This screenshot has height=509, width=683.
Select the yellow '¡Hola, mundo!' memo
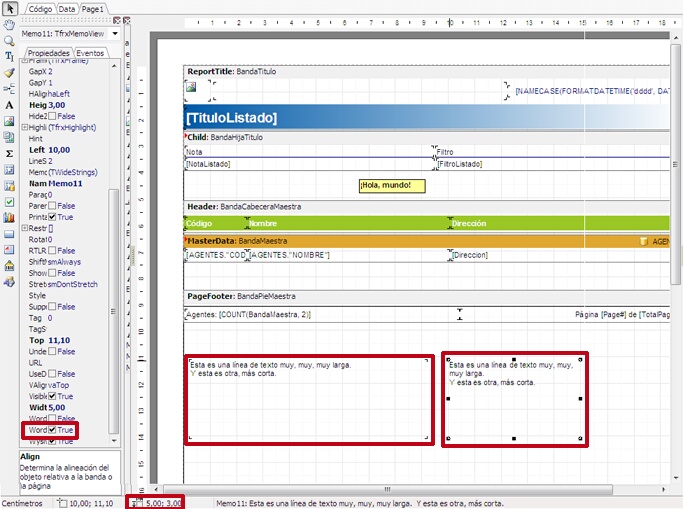click(392, 185)
